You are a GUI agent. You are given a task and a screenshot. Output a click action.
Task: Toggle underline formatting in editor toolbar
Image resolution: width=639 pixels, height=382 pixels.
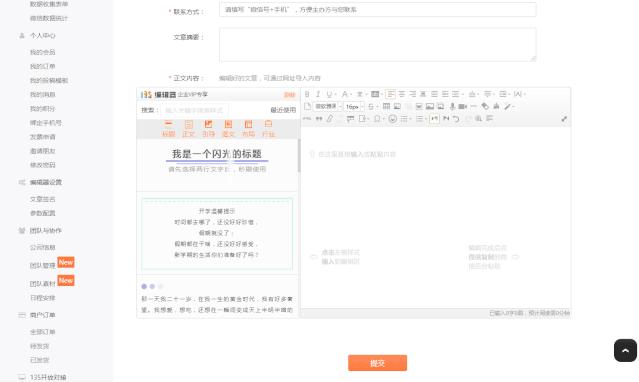pyautogui.click(x=329, y=94)
